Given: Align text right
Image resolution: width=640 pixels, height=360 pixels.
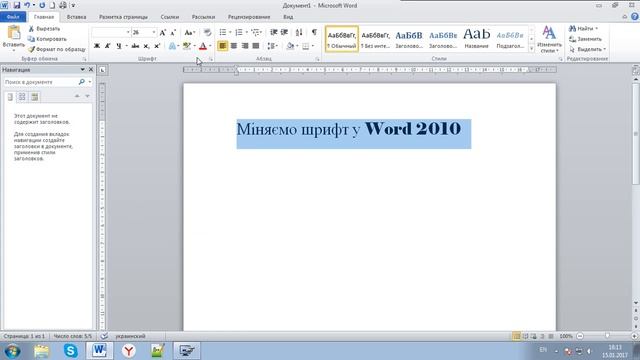Looking at the screenshot, I should tap(244, 46).
